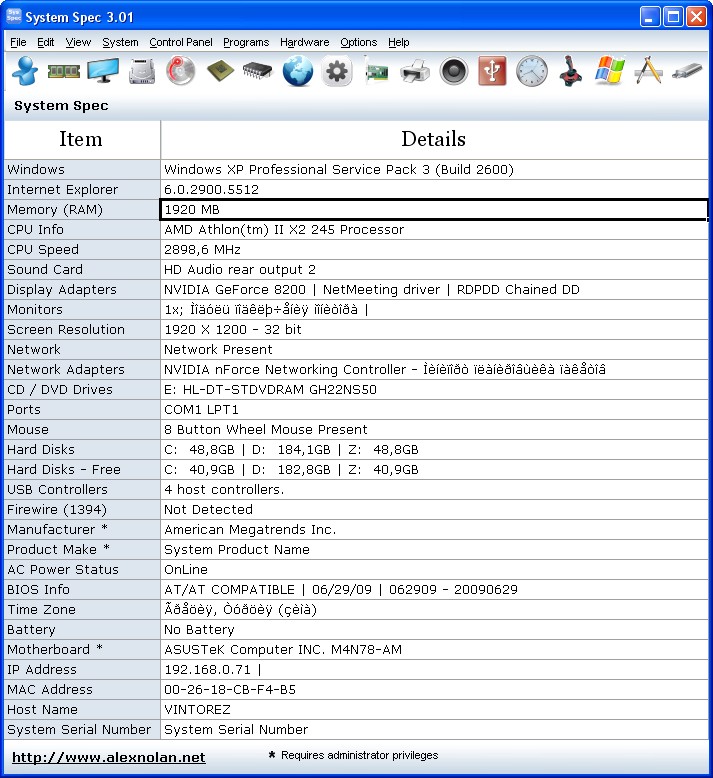
Task: Click the black integrated circuit chip icon
Action: 258,71
